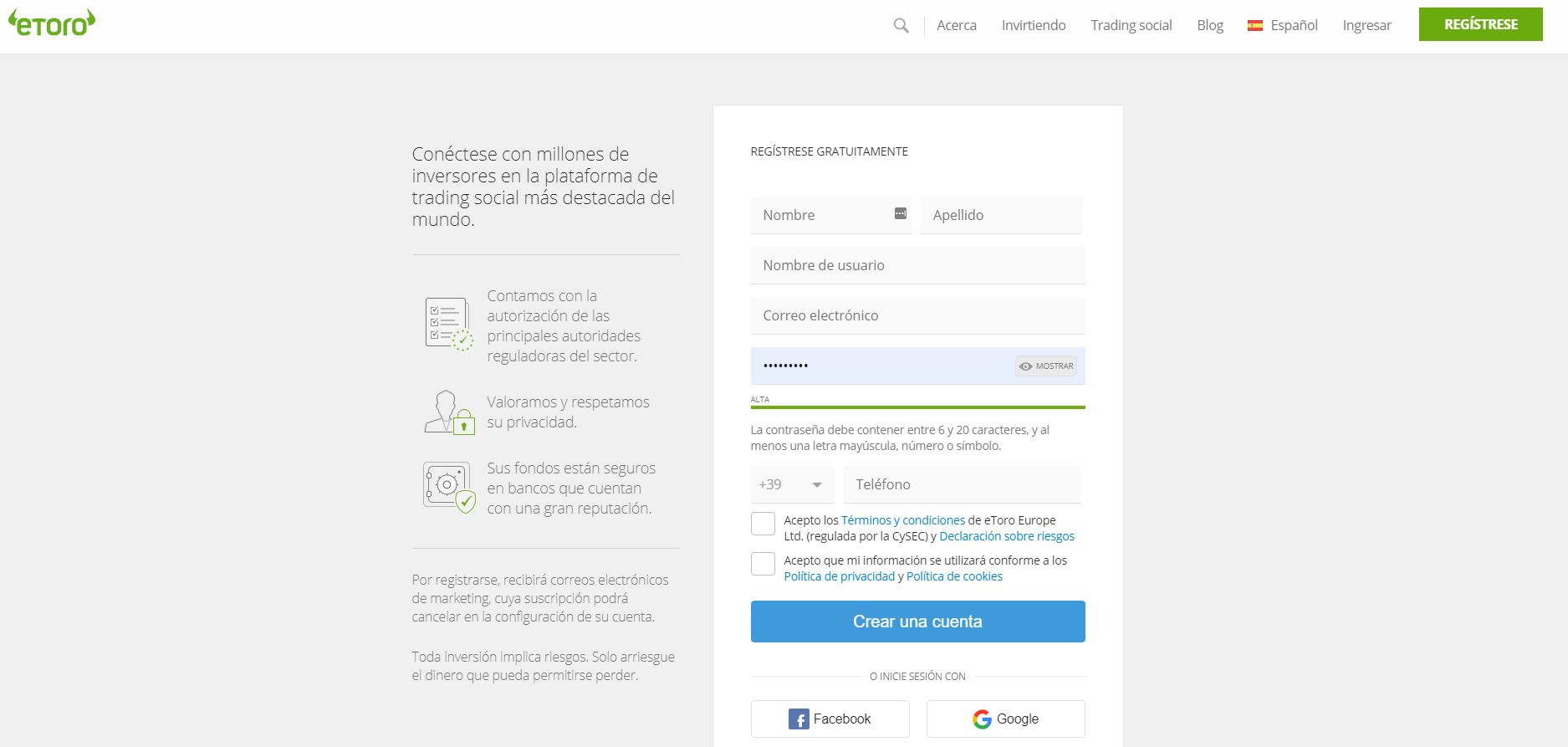The height and width of the screenshot is (747, 1568).
Task: Click the Conéctese con millones de inversores headline
Action: 543,187
